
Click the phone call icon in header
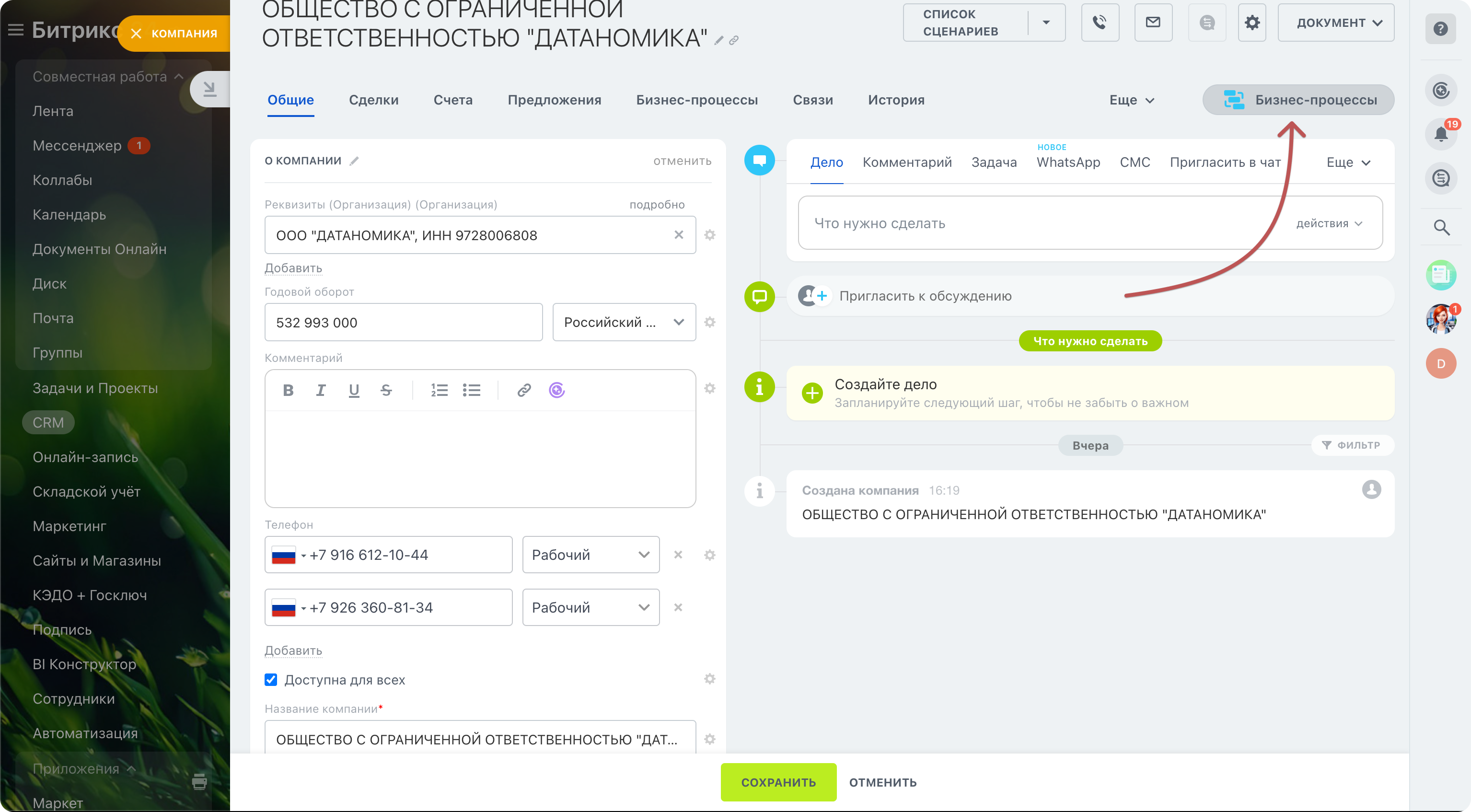click(1099, 23)
